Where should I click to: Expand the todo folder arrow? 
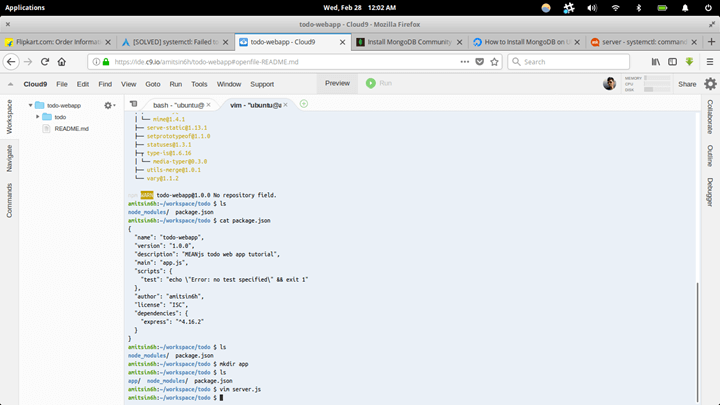pyautogui.click(x=38, y=117)
